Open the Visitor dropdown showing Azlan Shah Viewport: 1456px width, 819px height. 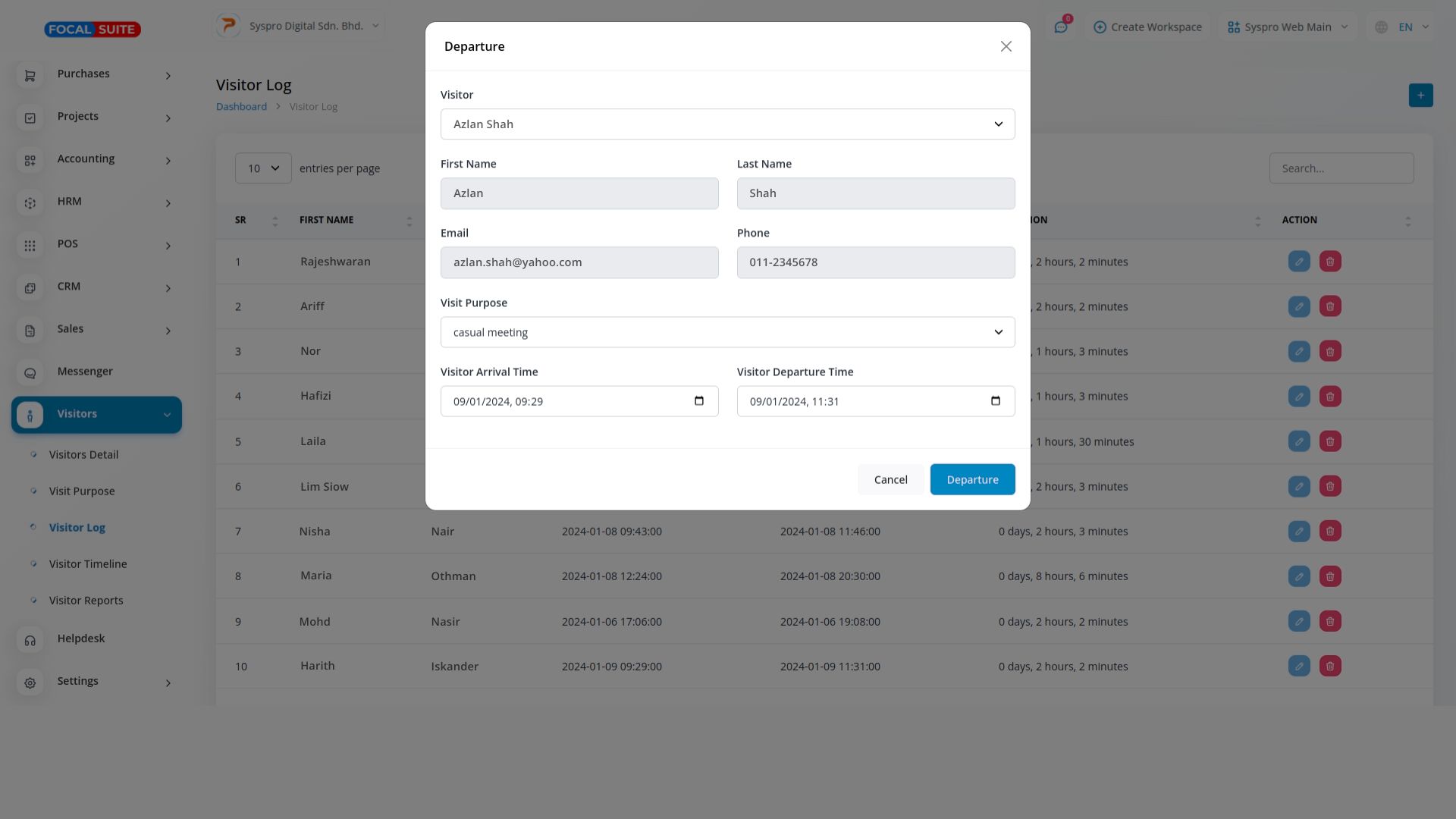[x=727, y=124]
